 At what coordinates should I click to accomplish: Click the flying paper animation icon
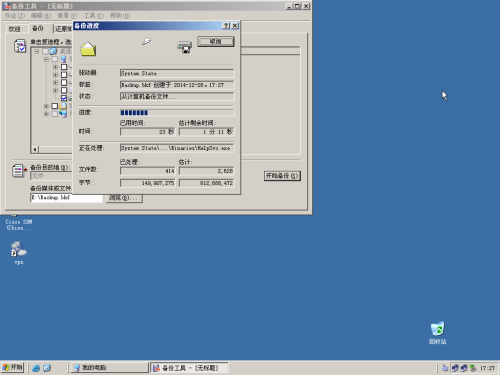tap(146, 41)
